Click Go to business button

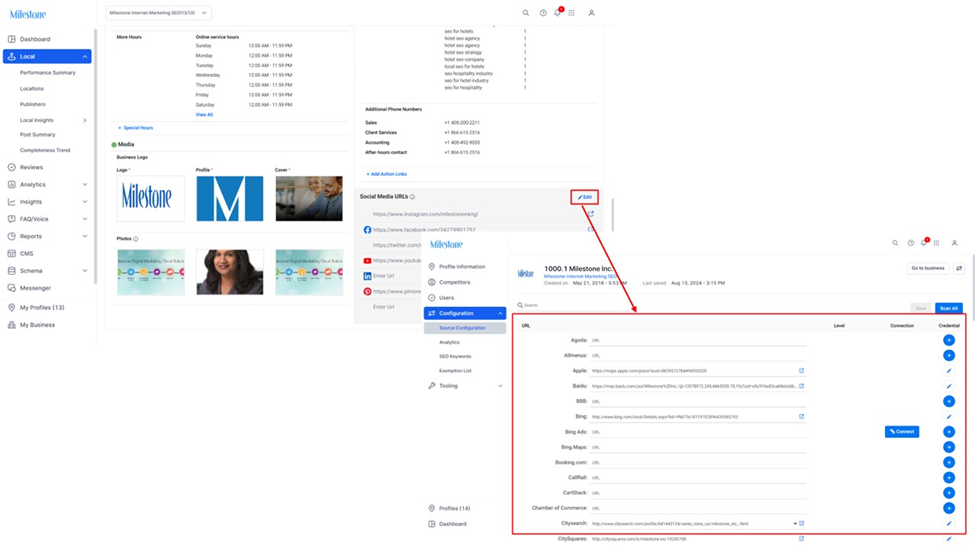[x=928, y=268]
